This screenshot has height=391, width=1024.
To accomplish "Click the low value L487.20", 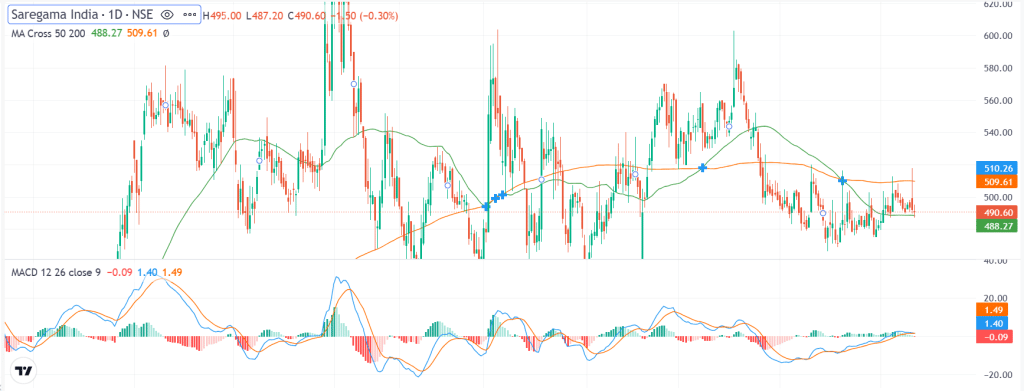I will (x=264, y=15).
